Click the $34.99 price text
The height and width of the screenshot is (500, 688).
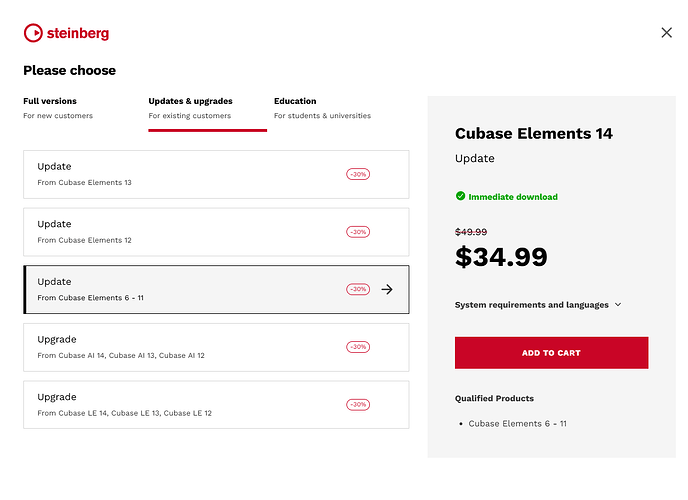coord(501,257)
